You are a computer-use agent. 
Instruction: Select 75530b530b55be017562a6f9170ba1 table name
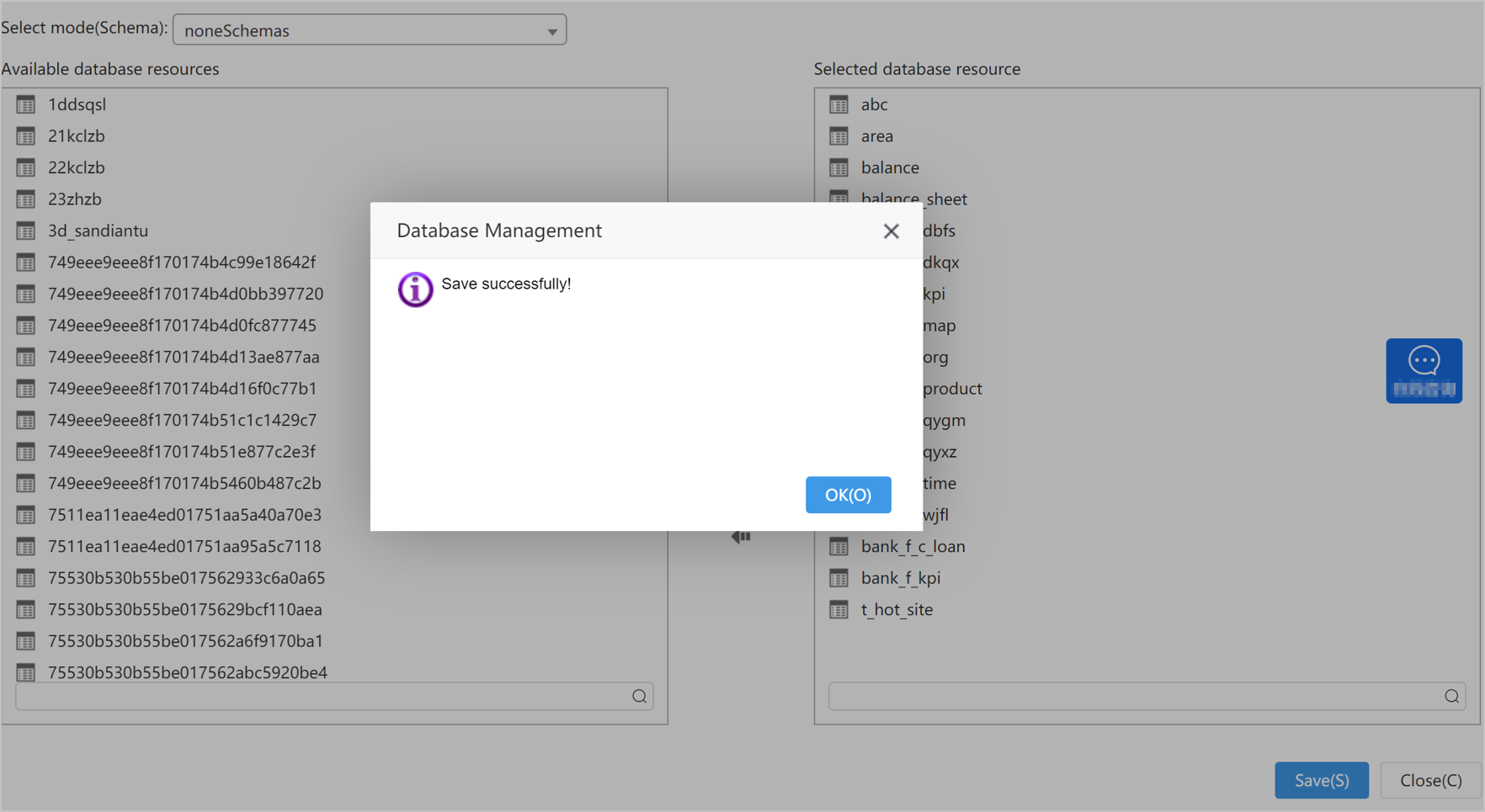185,641
